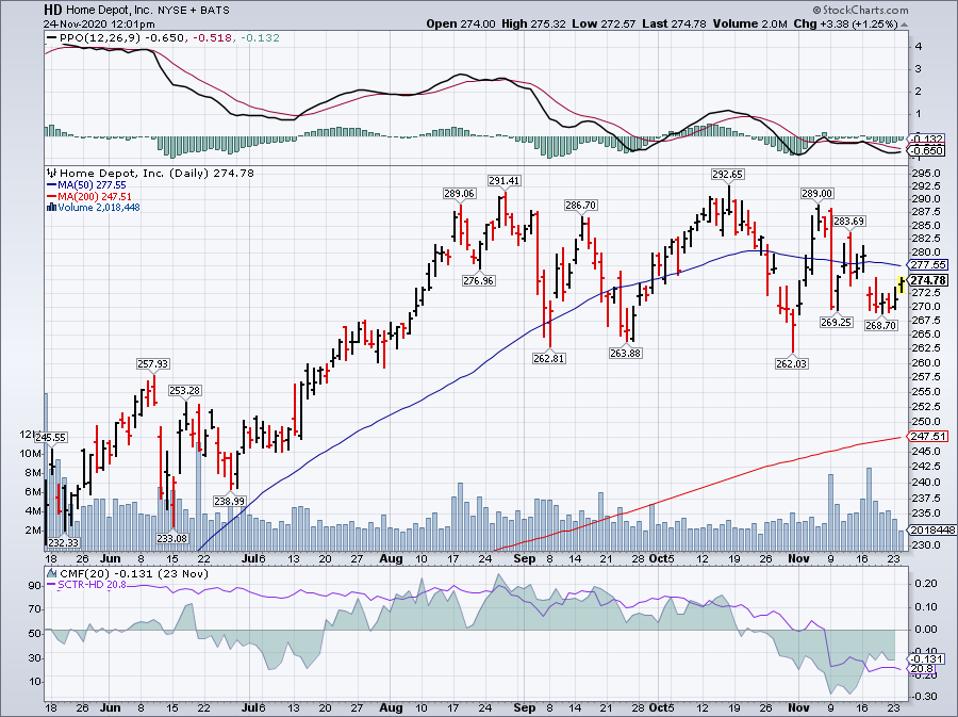Click the 'NYSE + BATS' exchange label
The width and height of the screenshot is (958, 717).
(194, 10)
